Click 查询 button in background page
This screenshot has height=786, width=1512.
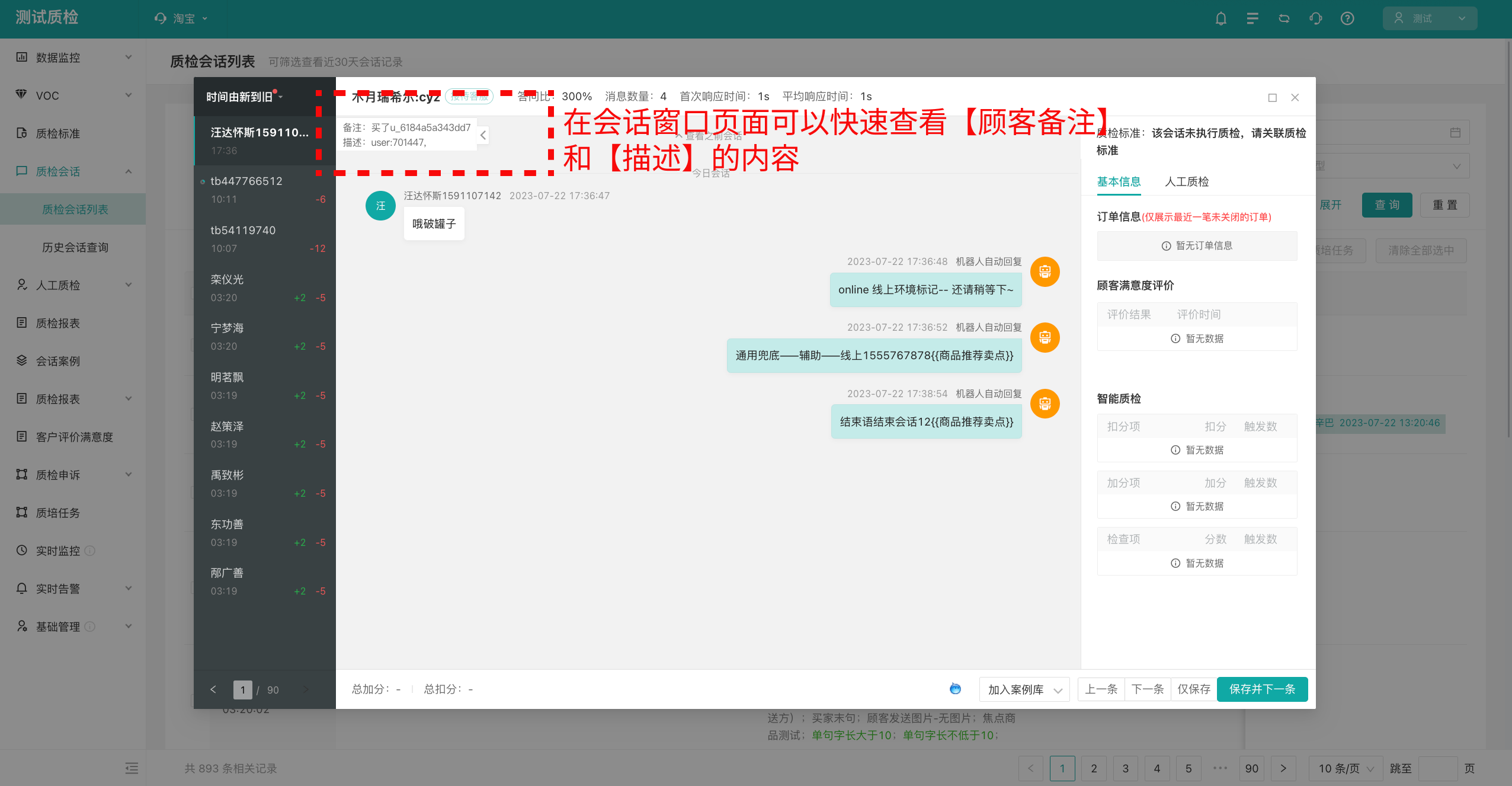[x=1387, y=205]
